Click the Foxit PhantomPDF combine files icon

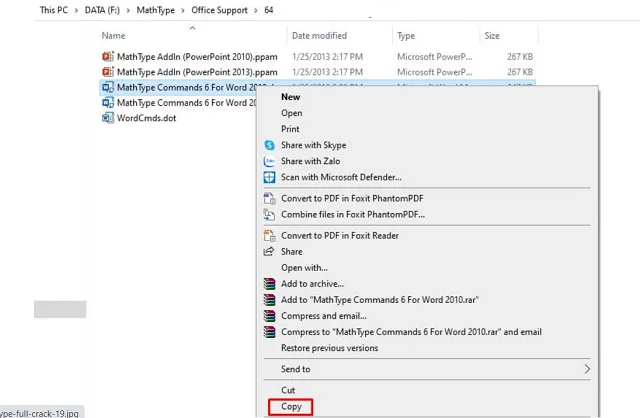point(269,214)
